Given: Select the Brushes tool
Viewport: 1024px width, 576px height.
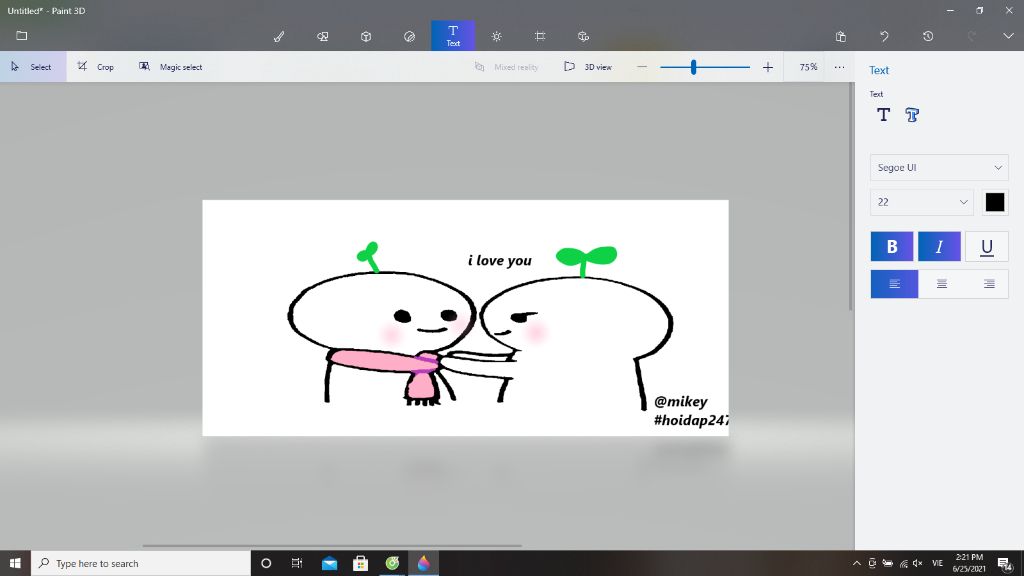Looking at the screenshot, I should (279, 37).
